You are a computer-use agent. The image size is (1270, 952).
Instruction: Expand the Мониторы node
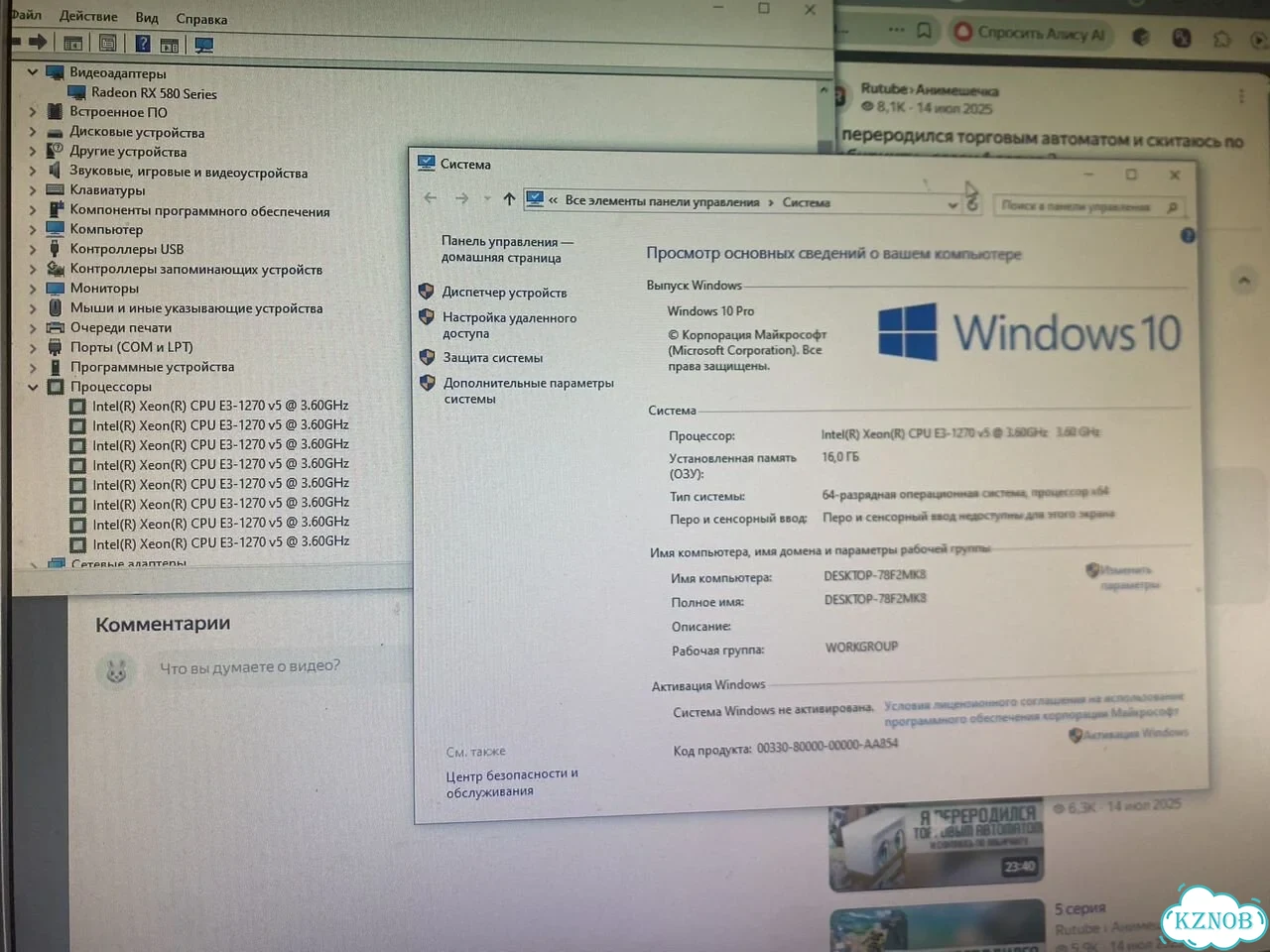33,288
